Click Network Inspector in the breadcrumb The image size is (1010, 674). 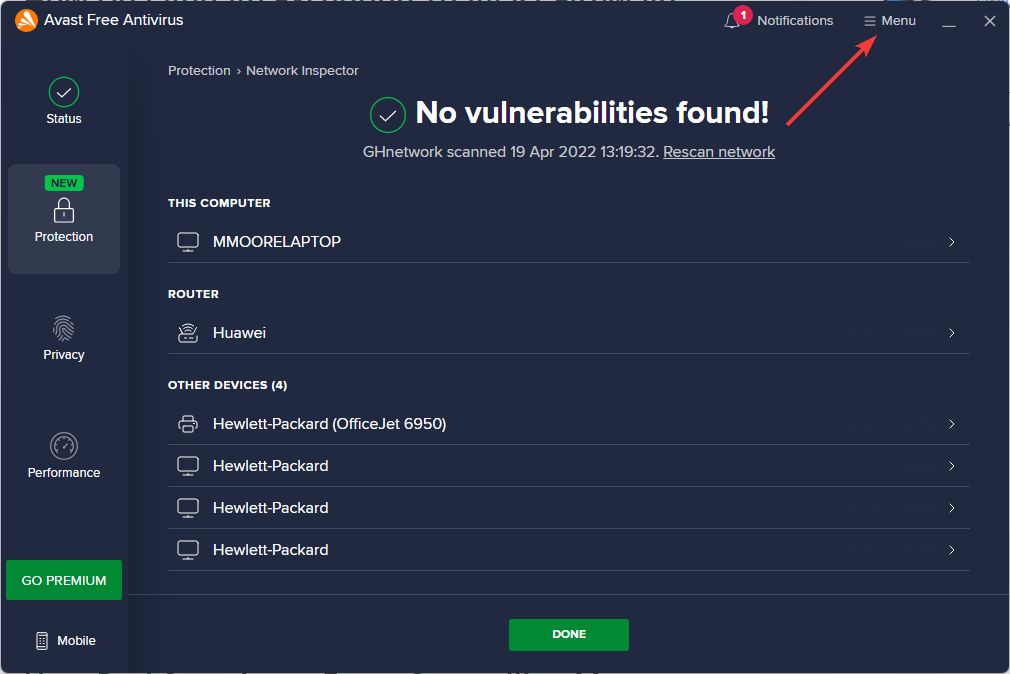point(302,71)
